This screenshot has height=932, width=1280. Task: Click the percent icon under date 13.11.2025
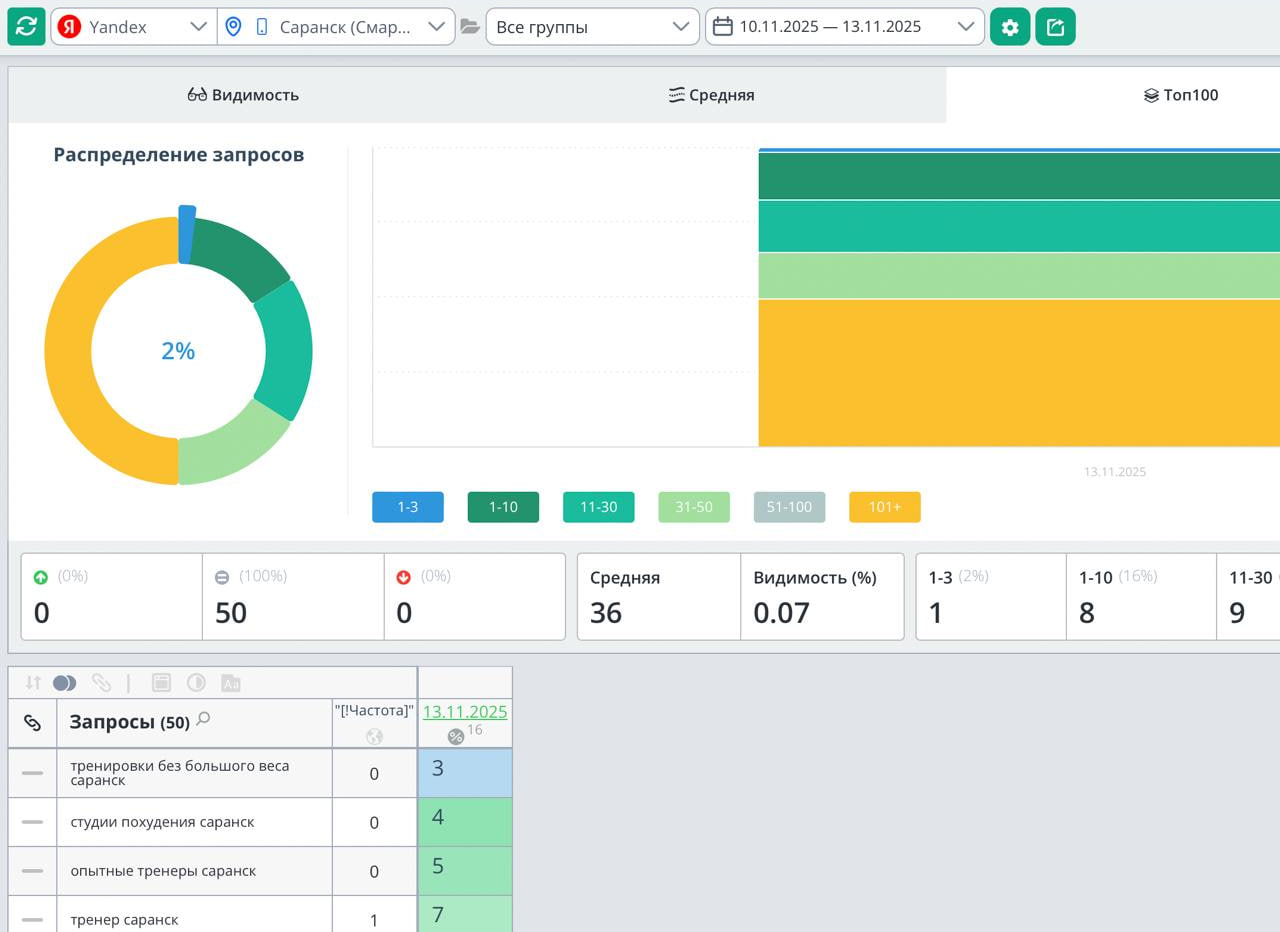point(456,737)
